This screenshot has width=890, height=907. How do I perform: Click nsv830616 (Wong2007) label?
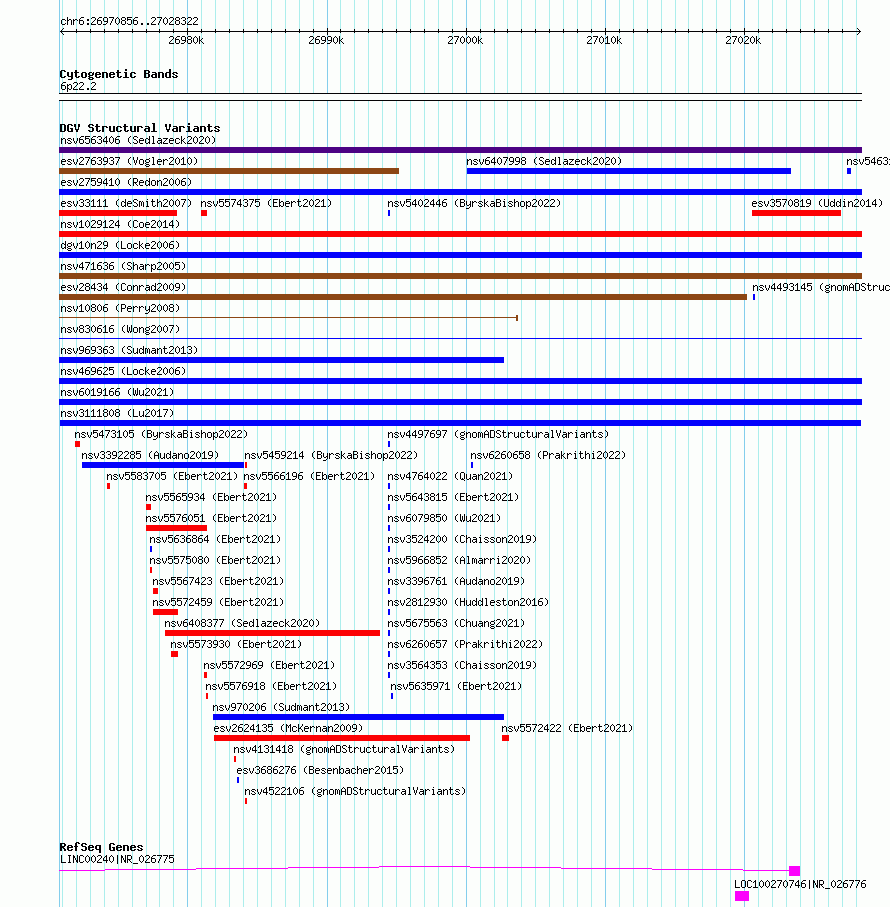[x=120, y=329]
